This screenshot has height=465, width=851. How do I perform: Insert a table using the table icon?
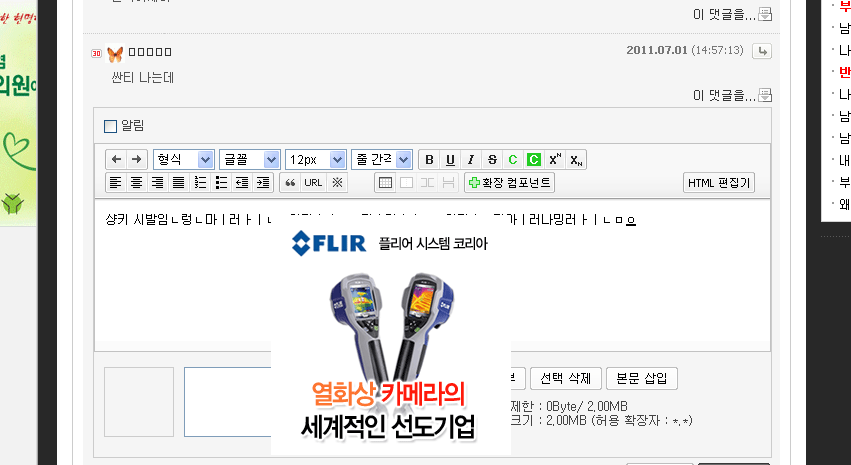(x=385, y=183)
